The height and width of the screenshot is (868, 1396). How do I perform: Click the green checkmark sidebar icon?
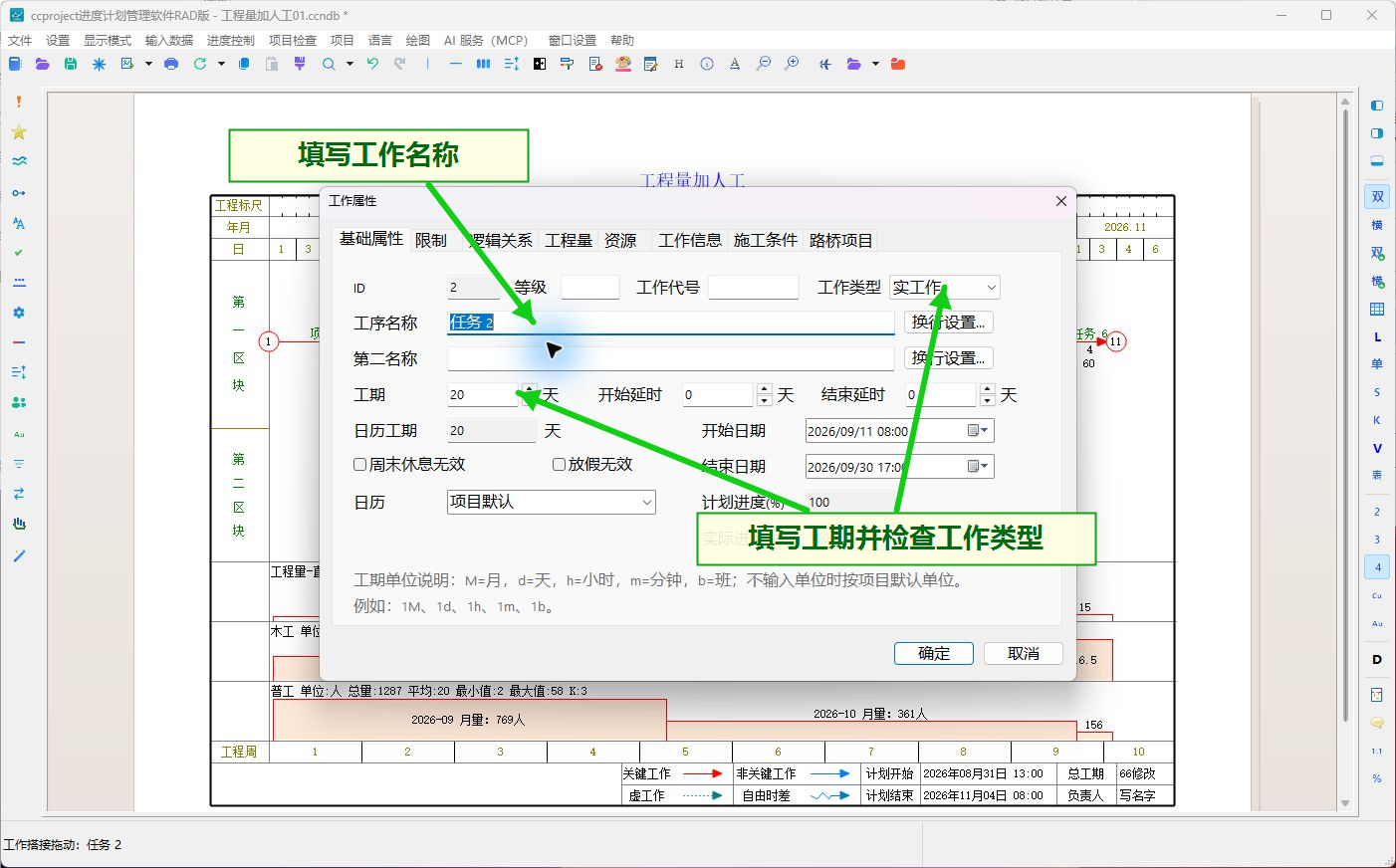(x=19, y=253)
